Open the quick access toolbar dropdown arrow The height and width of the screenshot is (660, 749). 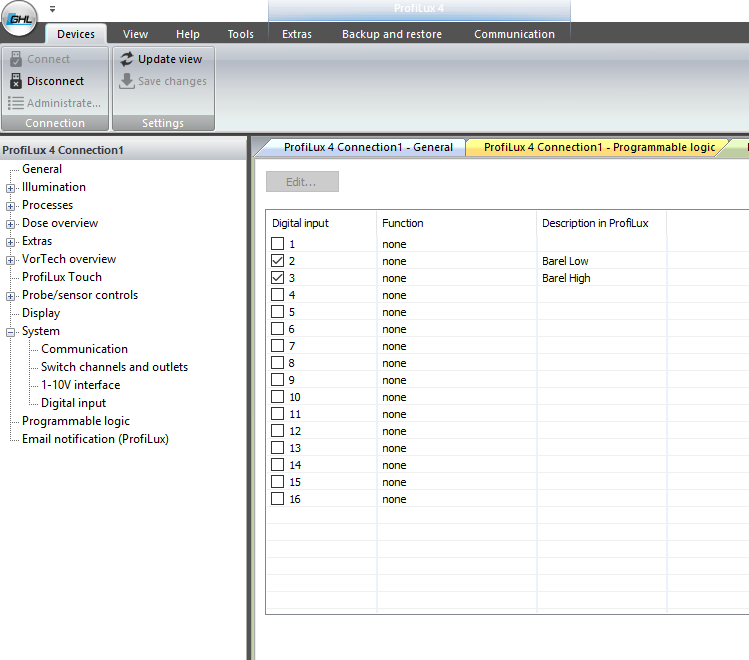click(x=53, y=9)
